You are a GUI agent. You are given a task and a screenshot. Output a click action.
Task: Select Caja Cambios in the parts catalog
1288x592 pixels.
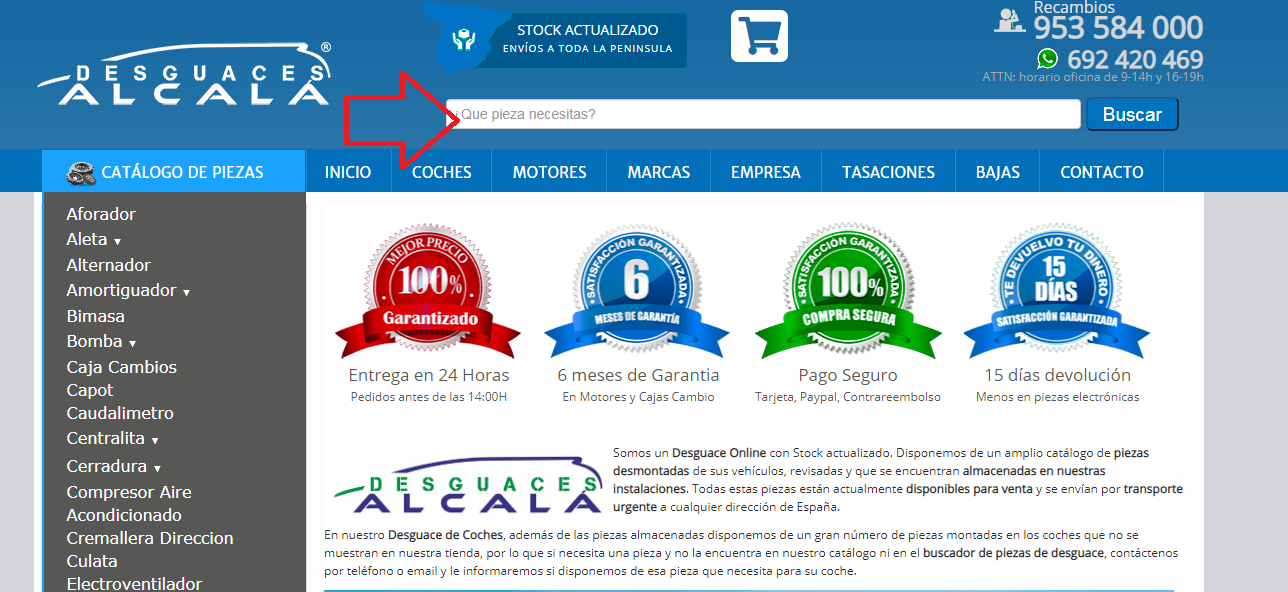point(122,367)
